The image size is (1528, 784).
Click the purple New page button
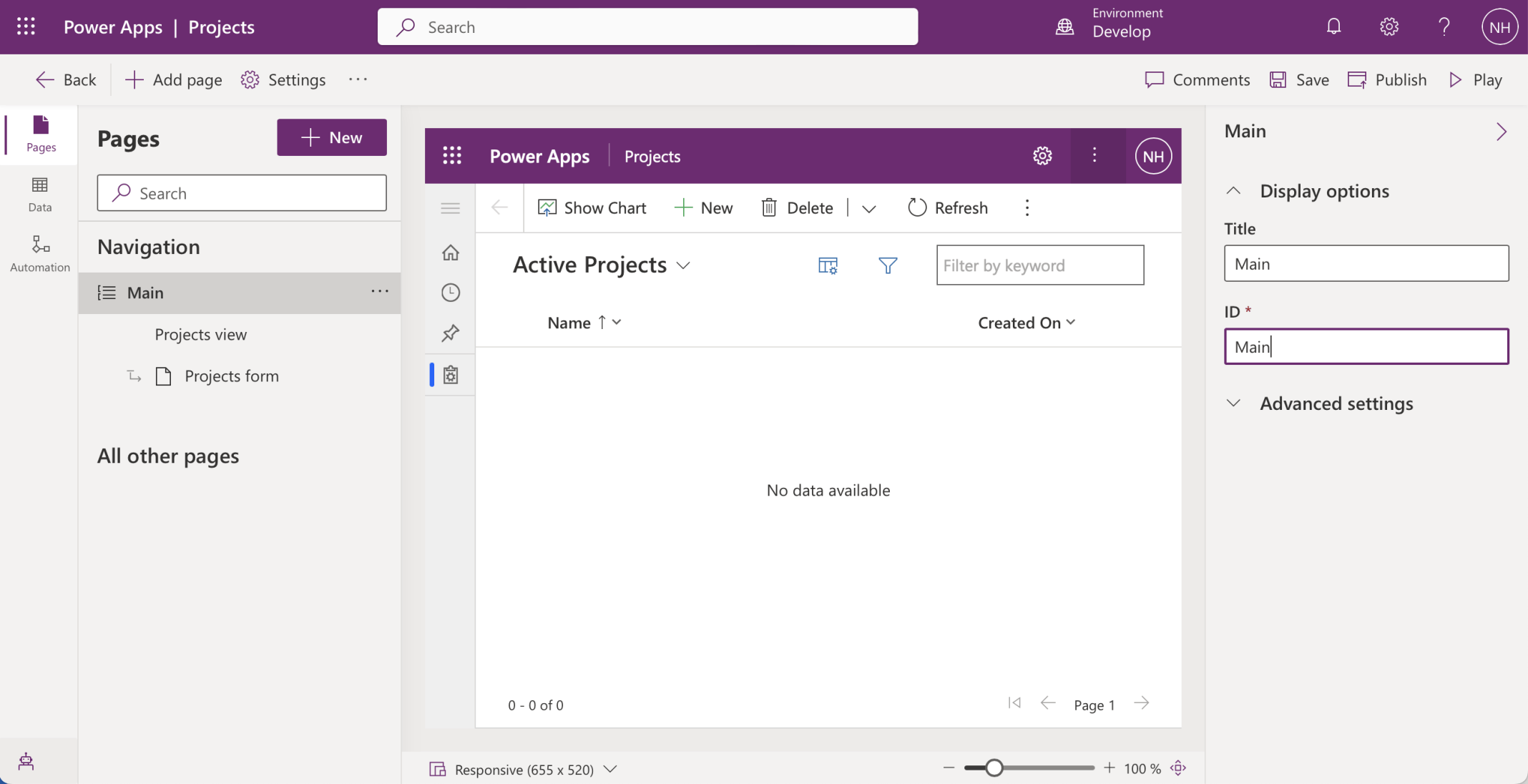332,137
